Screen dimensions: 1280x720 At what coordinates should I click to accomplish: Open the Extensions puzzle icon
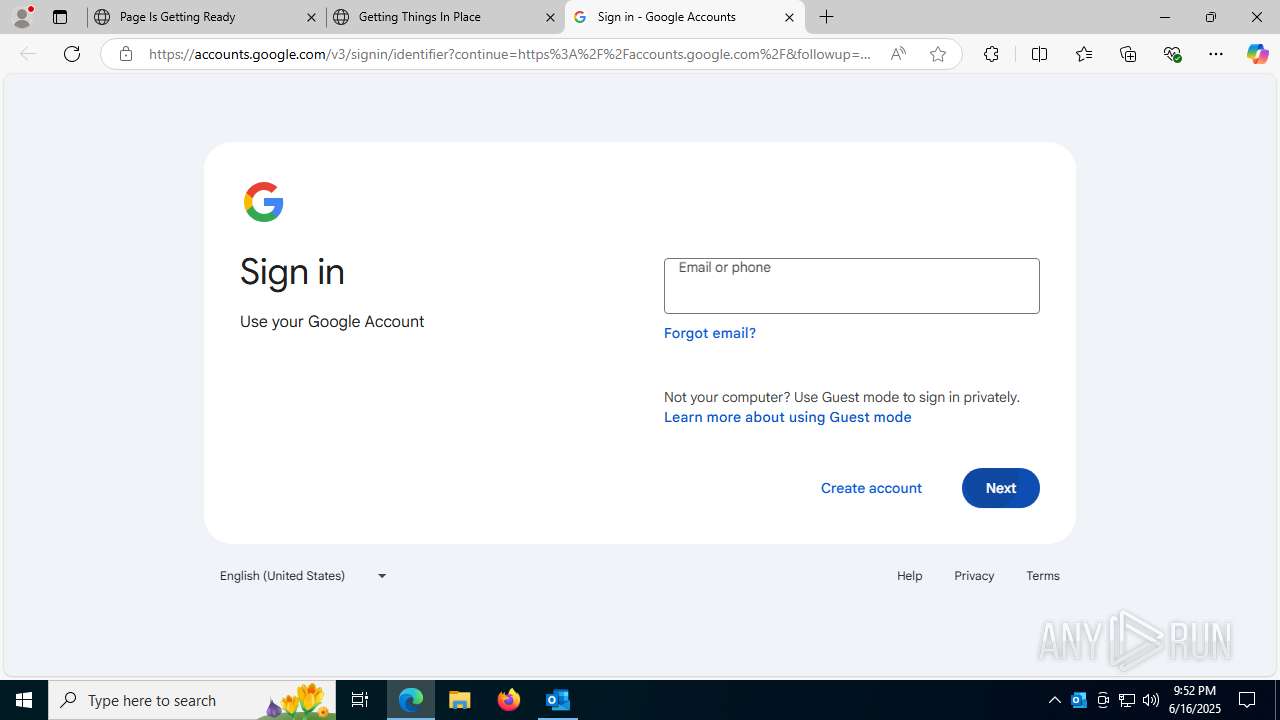991,54
